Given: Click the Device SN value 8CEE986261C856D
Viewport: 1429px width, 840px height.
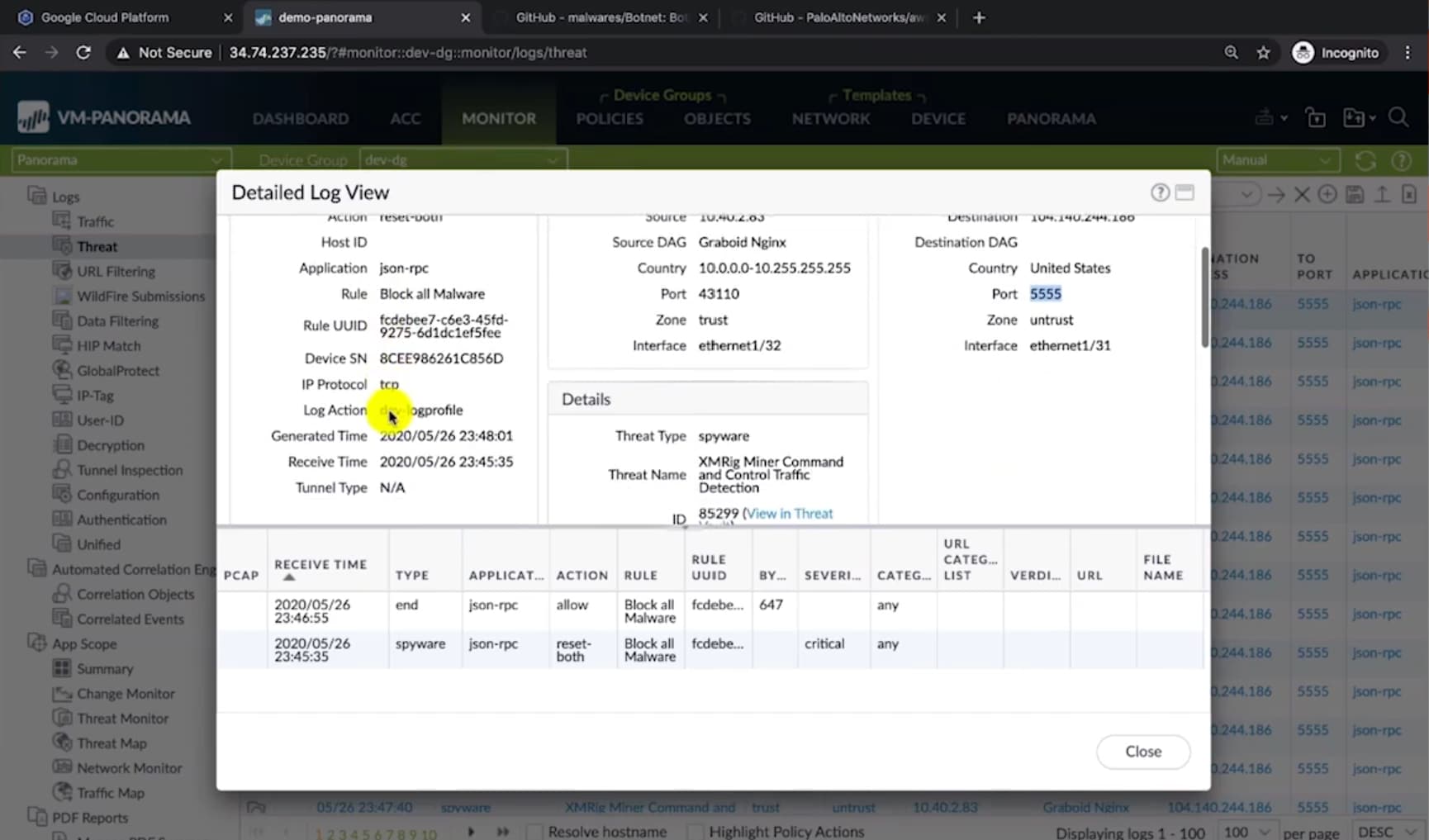Looking at the screenshot, I should pyautogui.click(x=441, y=358).
